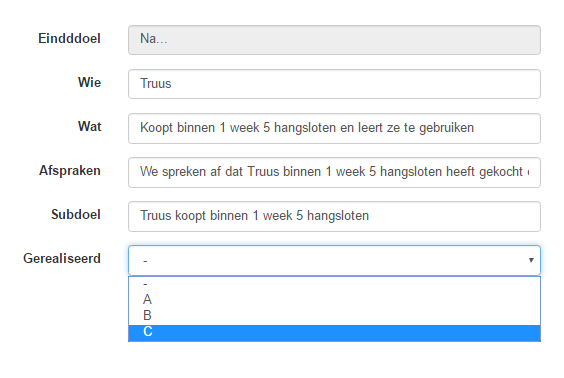Open the Gerealiseerd dropdown arrow
The image size is (564, 378).
531,260
